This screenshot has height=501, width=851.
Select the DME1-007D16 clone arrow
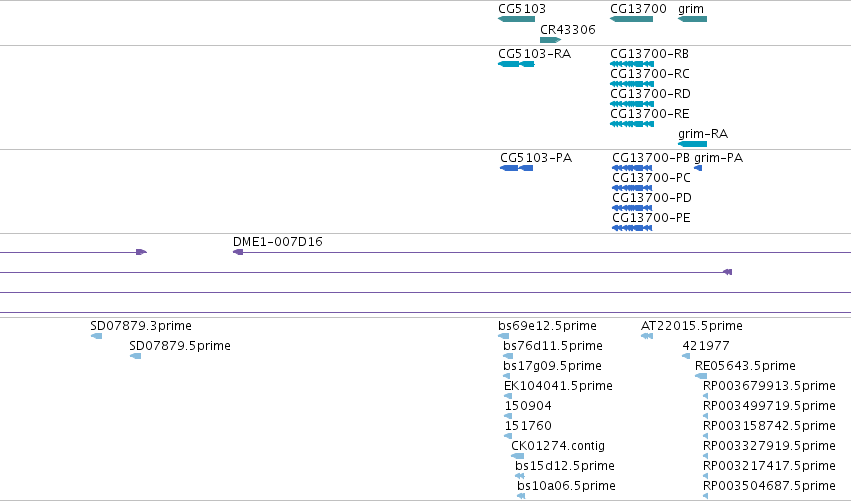coord(238,252)
